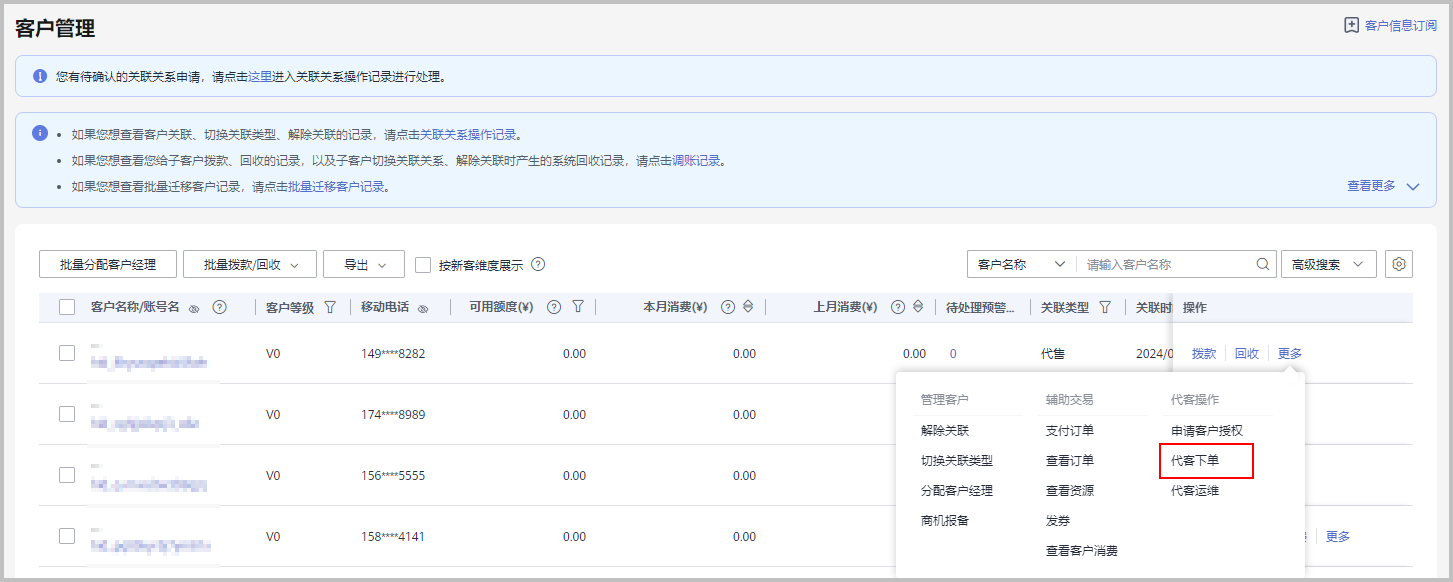The image size is (1453, 582).
Task: Open the 批量拨款/回收 dropdown
Action: (x=250, y=264)
